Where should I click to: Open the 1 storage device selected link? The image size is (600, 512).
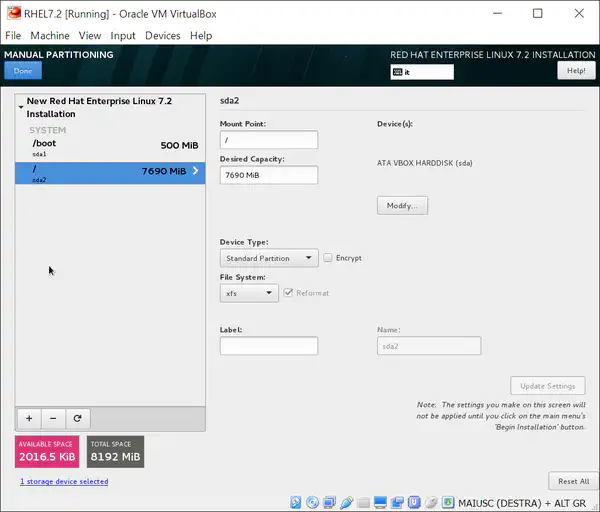(64, 481)
